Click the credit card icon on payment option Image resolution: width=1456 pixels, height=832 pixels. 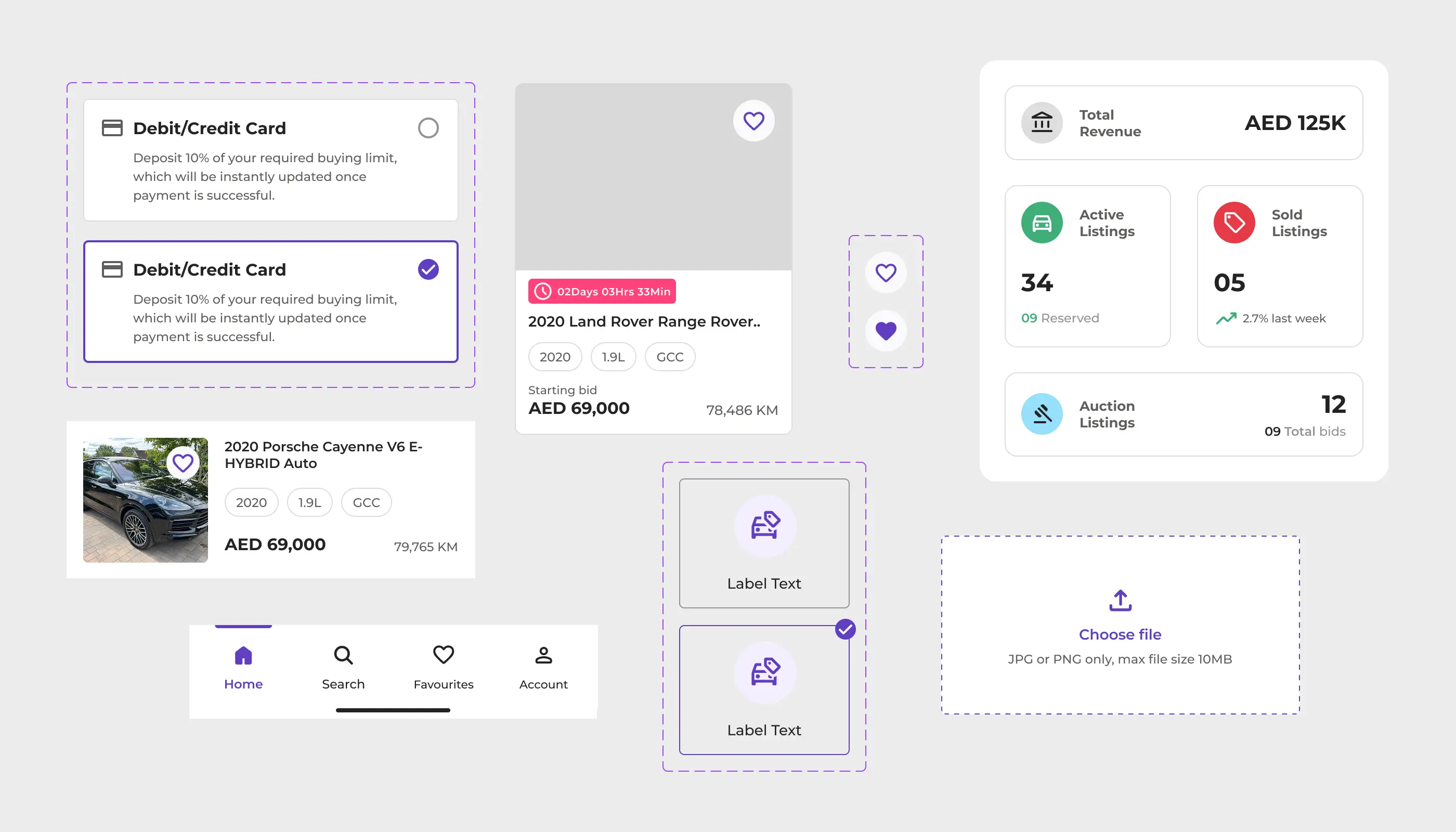click(113, 127)
